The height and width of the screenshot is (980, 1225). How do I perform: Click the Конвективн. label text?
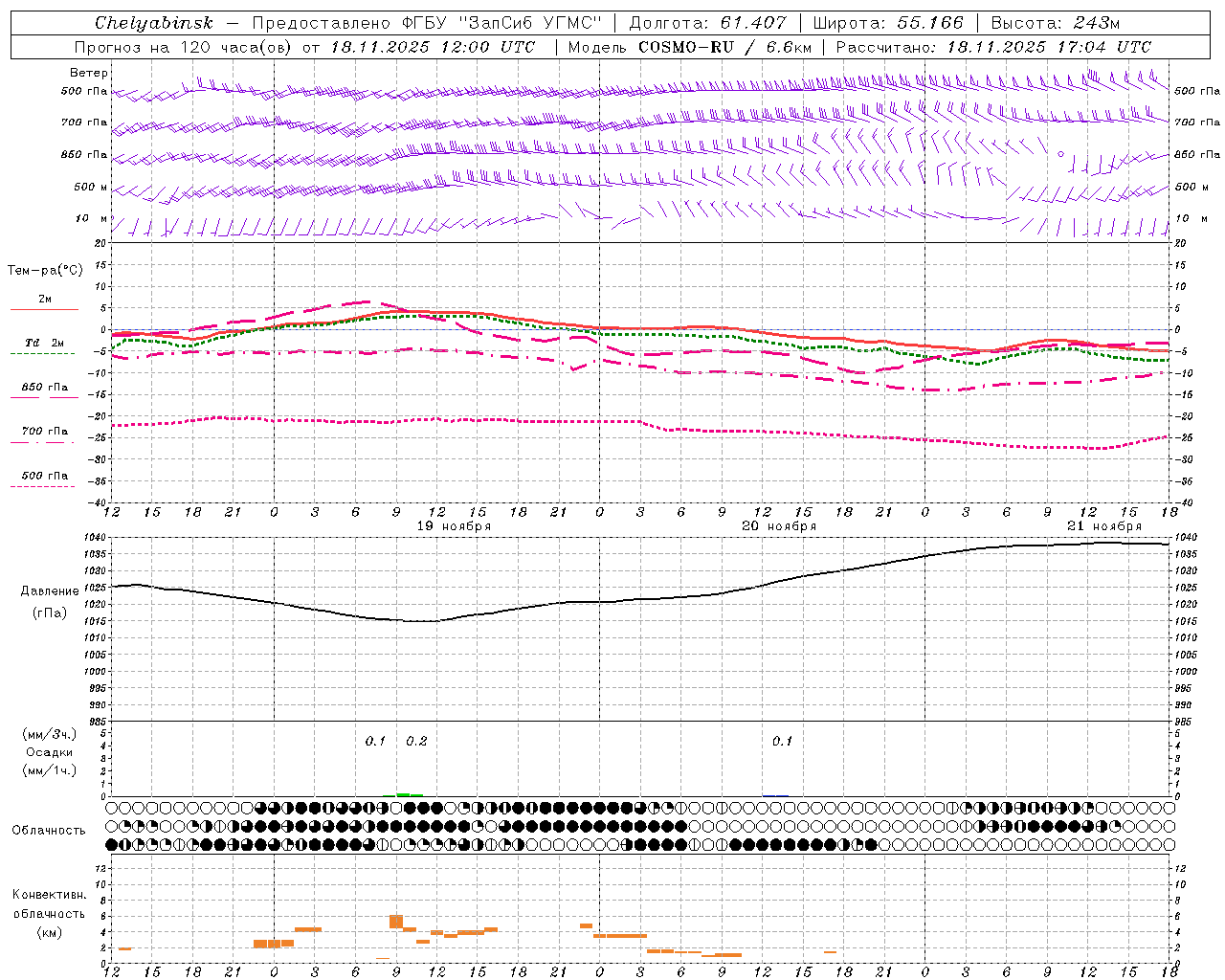[x=50, y=895]
